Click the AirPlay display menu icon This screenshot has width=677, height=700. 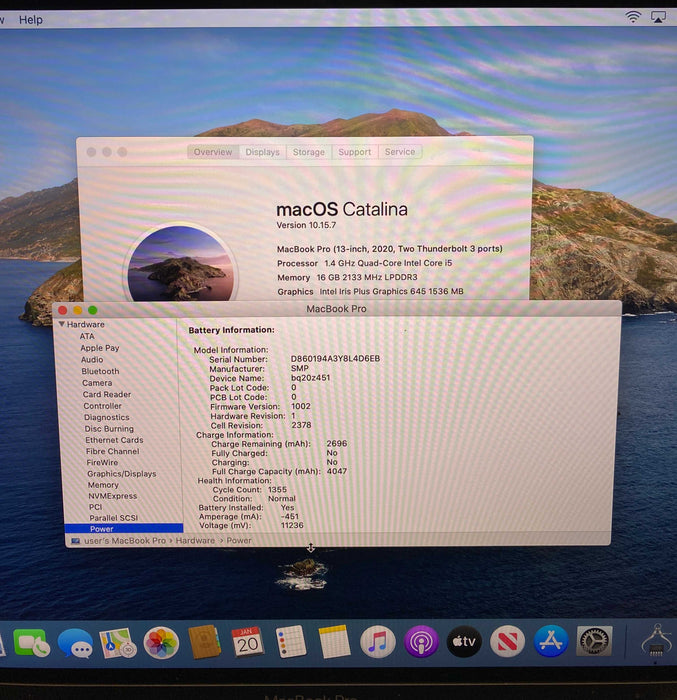click(658, 17)
